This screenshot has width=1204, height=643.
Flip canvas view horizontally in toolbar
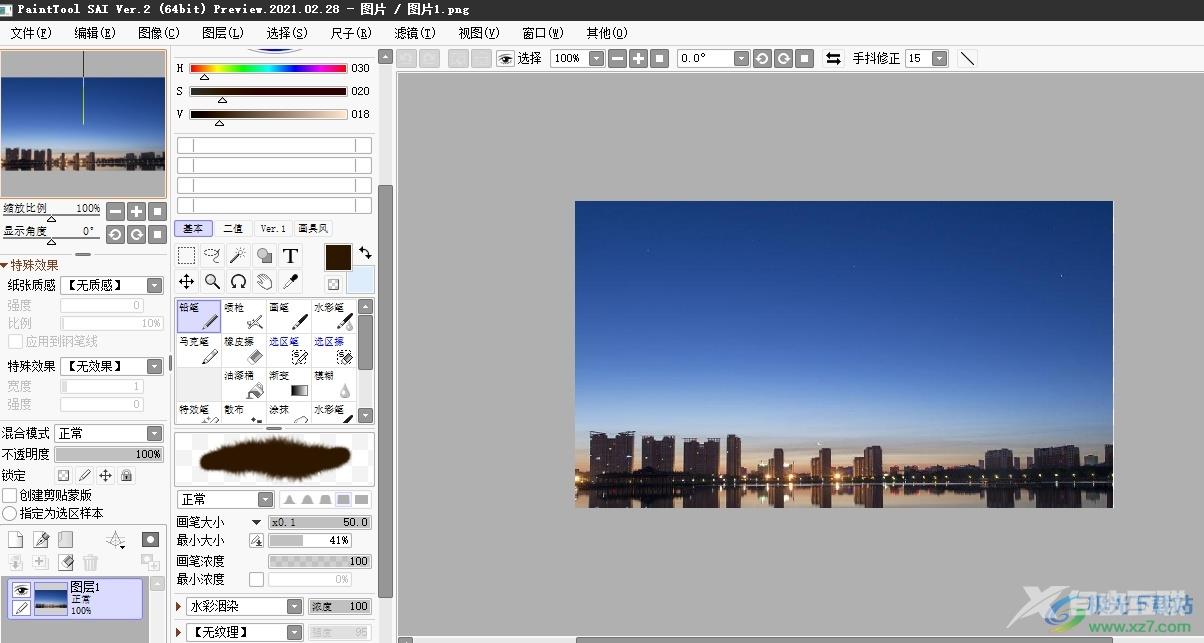(x=833, y=59)
